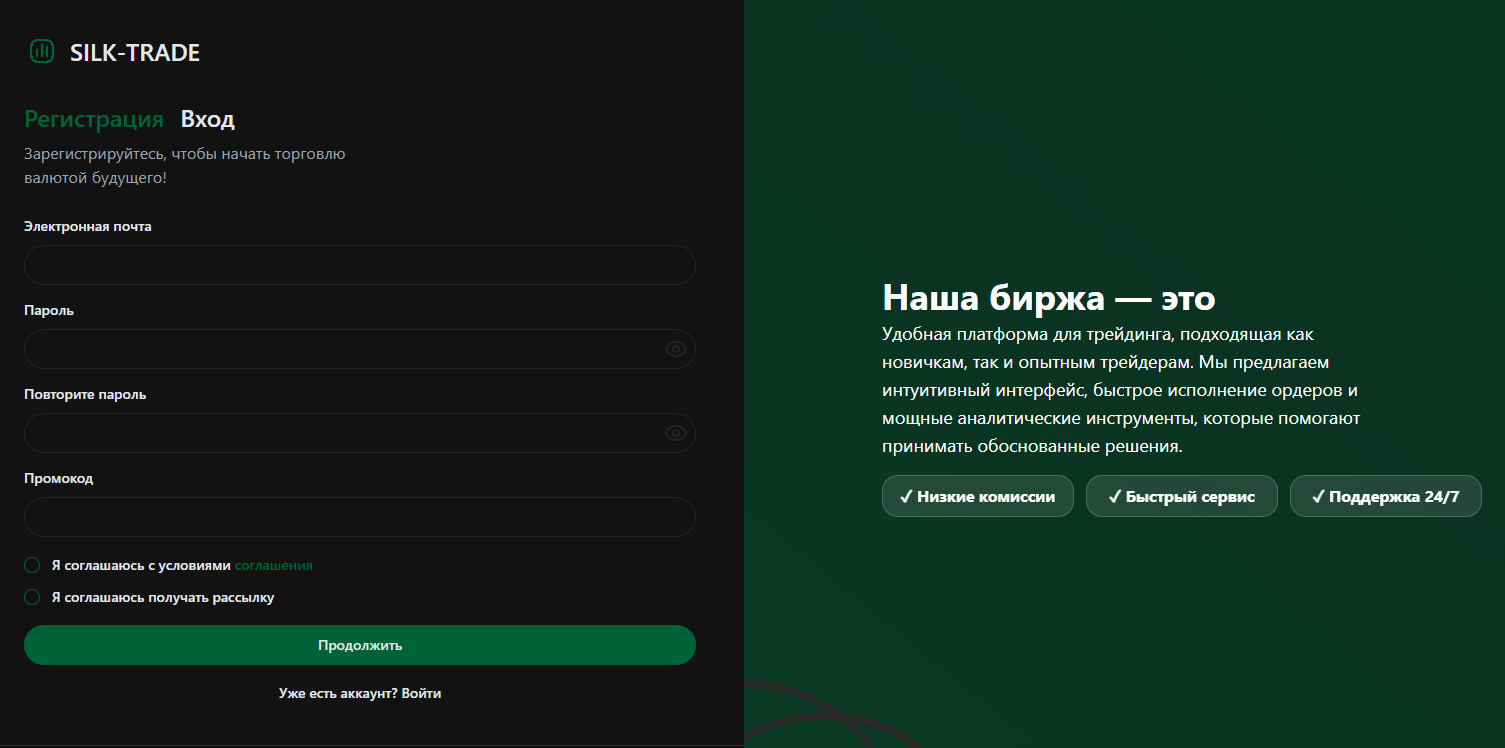Click the Низкие комиссии badge
Image resolution: width=1505 pixels, height=748 pixels.
(x=978, y=496)
